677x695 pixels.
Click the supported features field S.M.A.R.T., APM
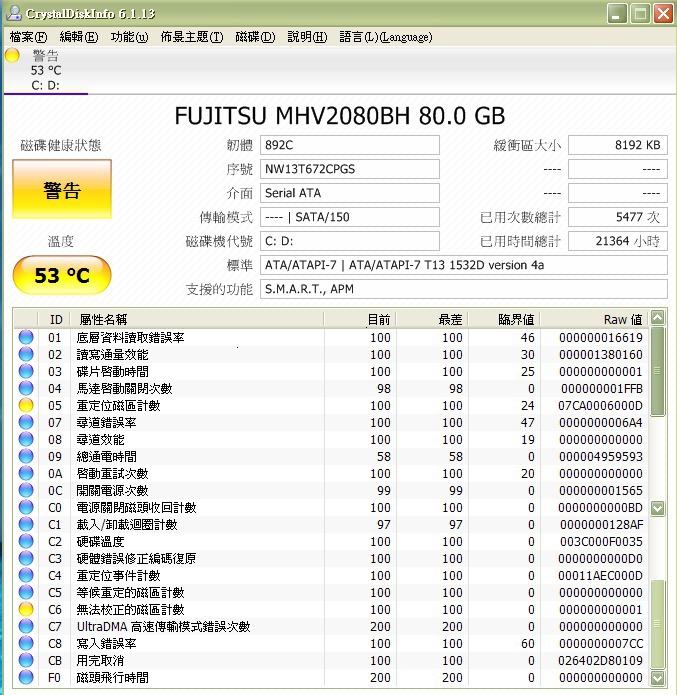464,289
